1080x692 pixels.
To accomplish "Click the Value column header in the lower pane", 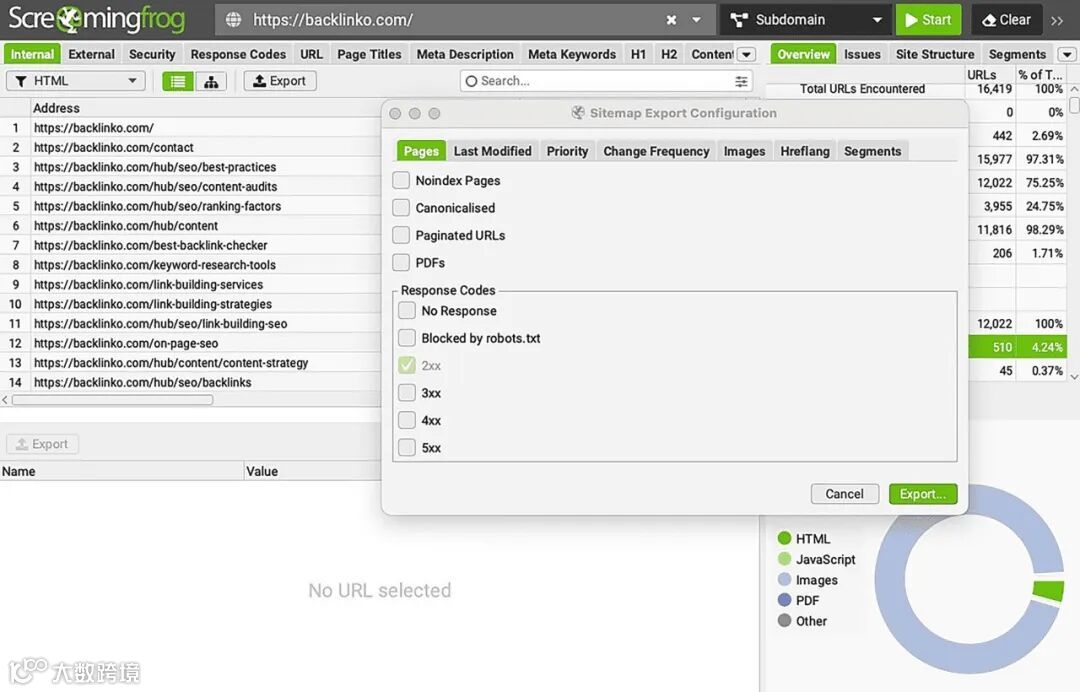I will click(x=313, y=472).
